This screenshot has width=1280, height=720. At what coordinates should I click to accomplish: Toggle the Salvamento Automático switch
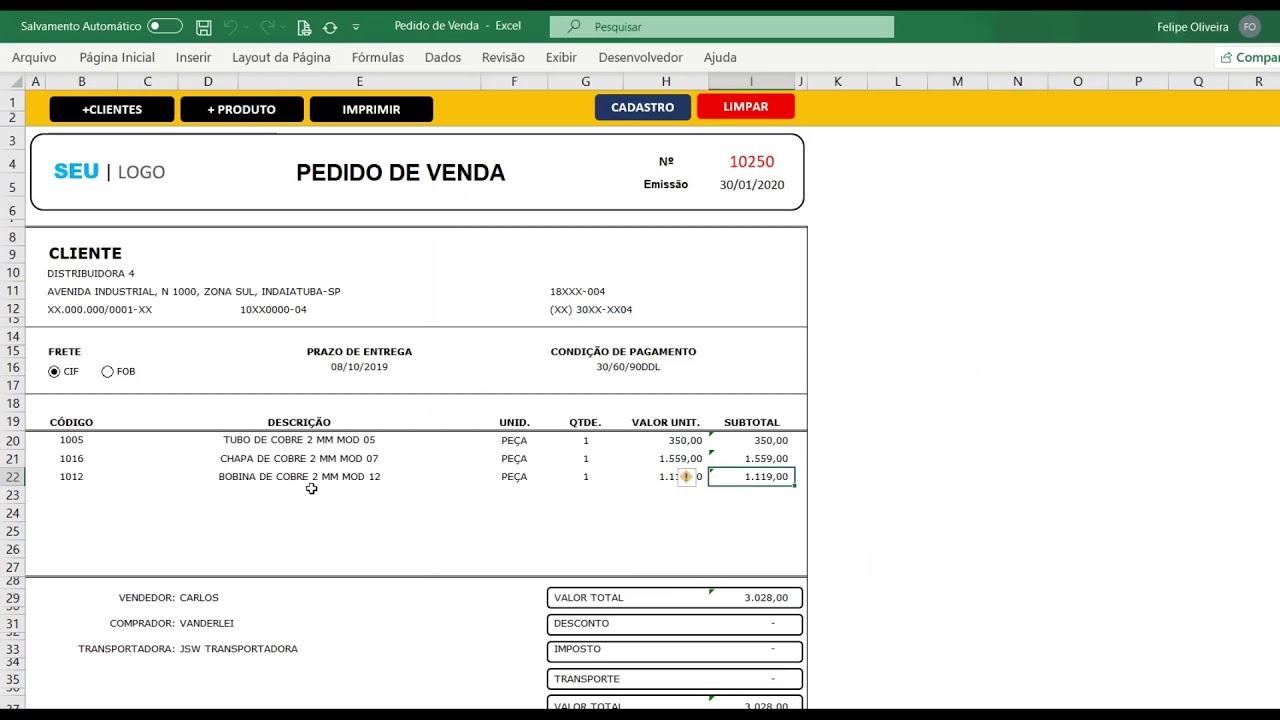165,26
